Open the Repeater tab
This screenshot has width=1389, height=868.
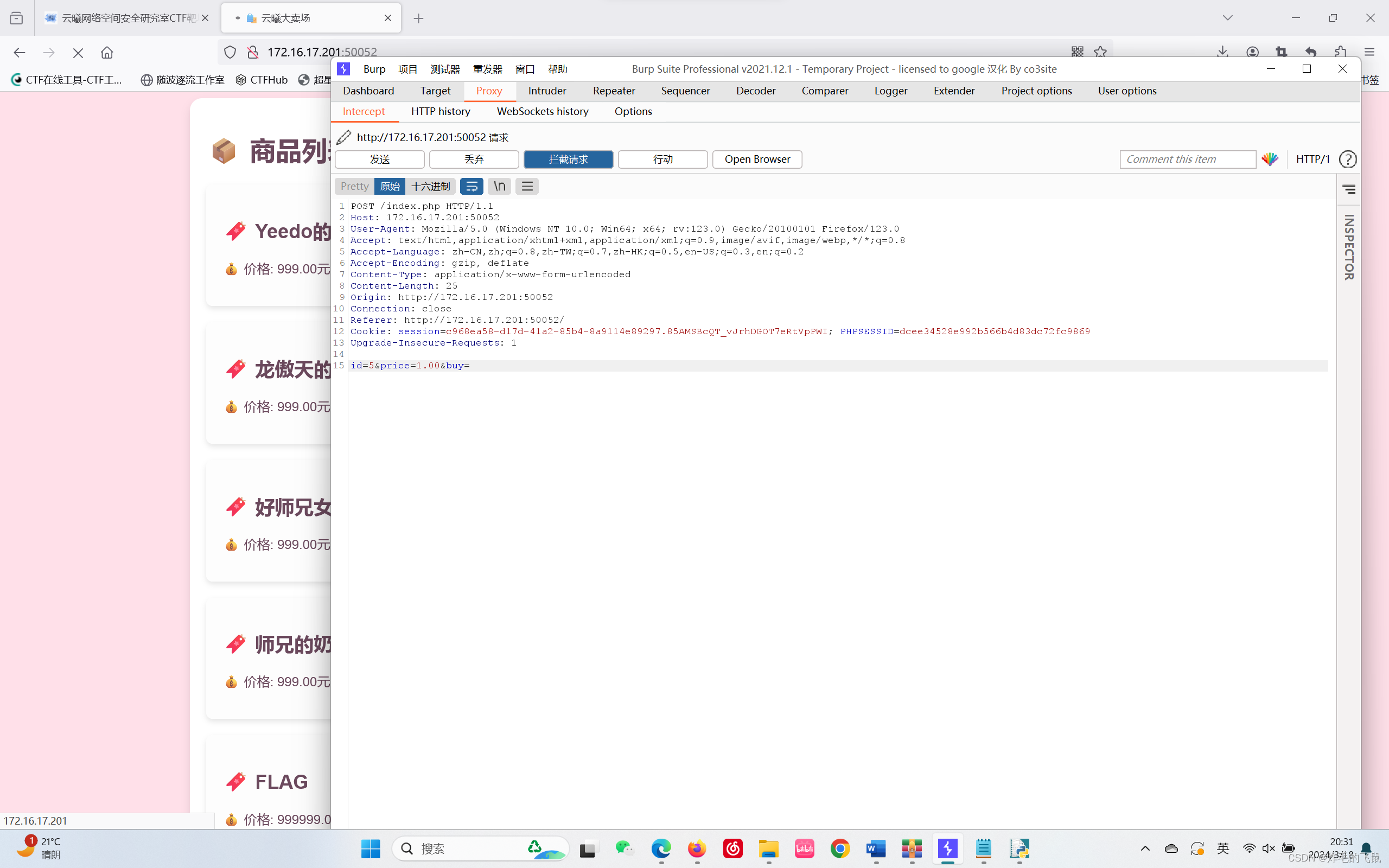point(614,91)
